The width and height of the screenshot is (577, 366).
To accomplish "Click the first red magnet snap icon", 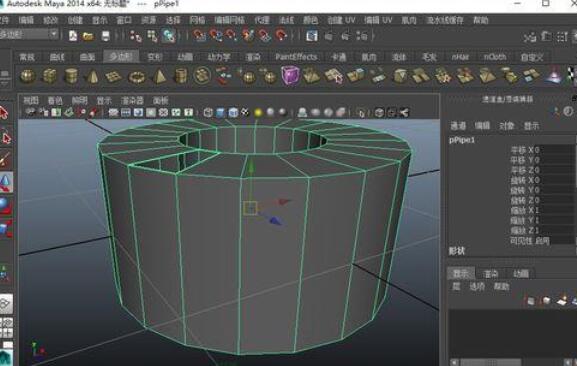I will point(199,36).
